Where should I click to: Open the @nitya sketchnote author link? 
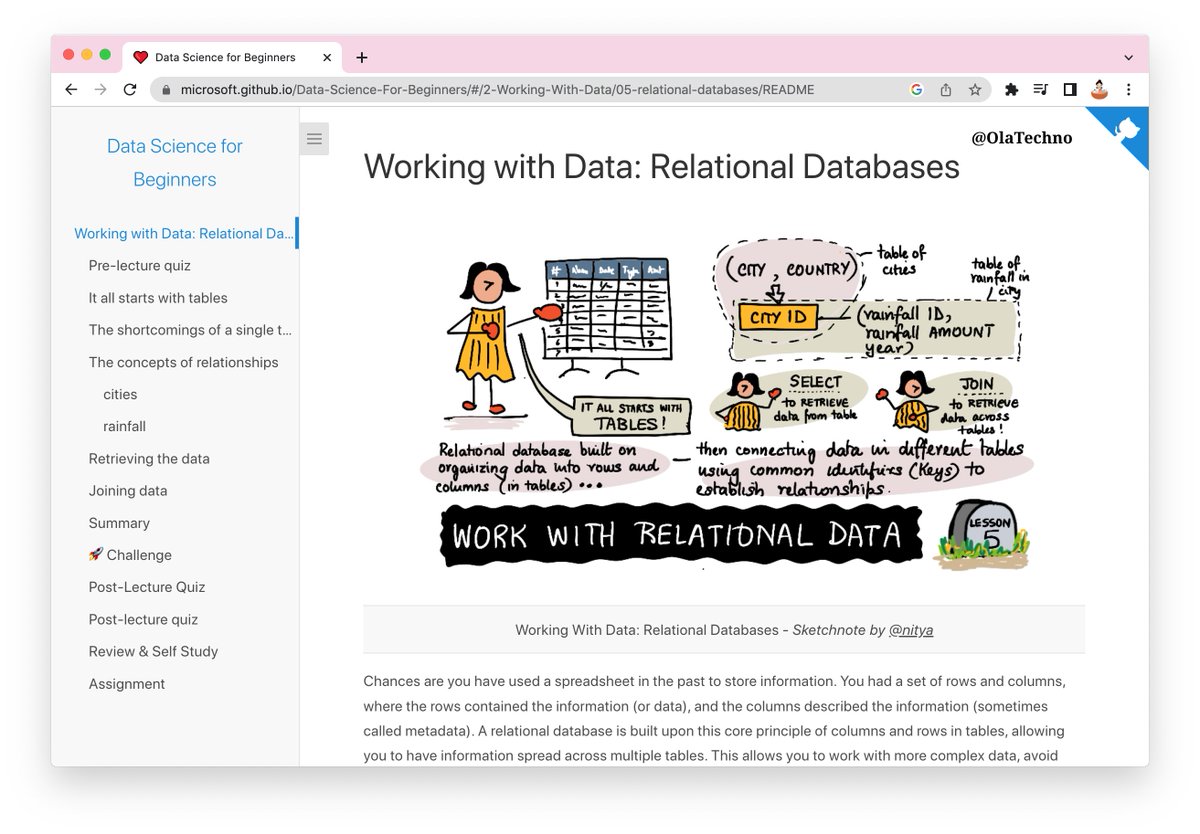coord(911,630)
